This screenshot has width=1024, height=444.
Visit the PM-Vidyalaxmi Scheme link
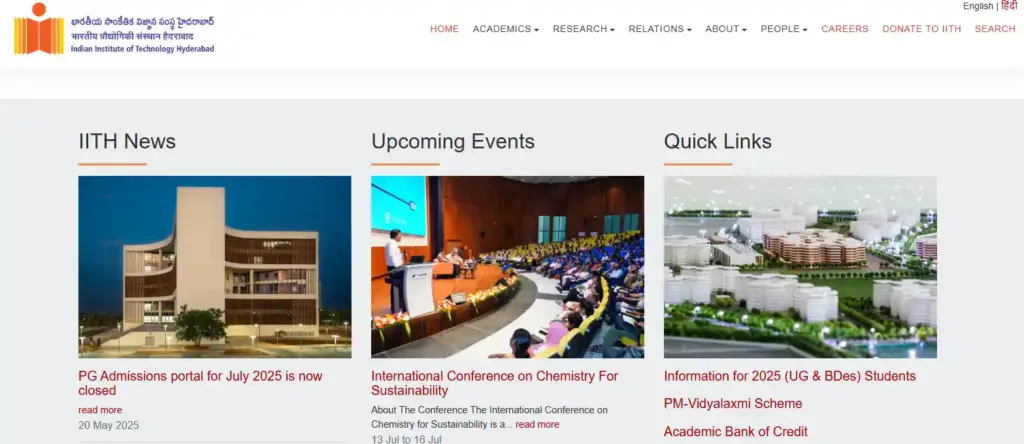732,404
